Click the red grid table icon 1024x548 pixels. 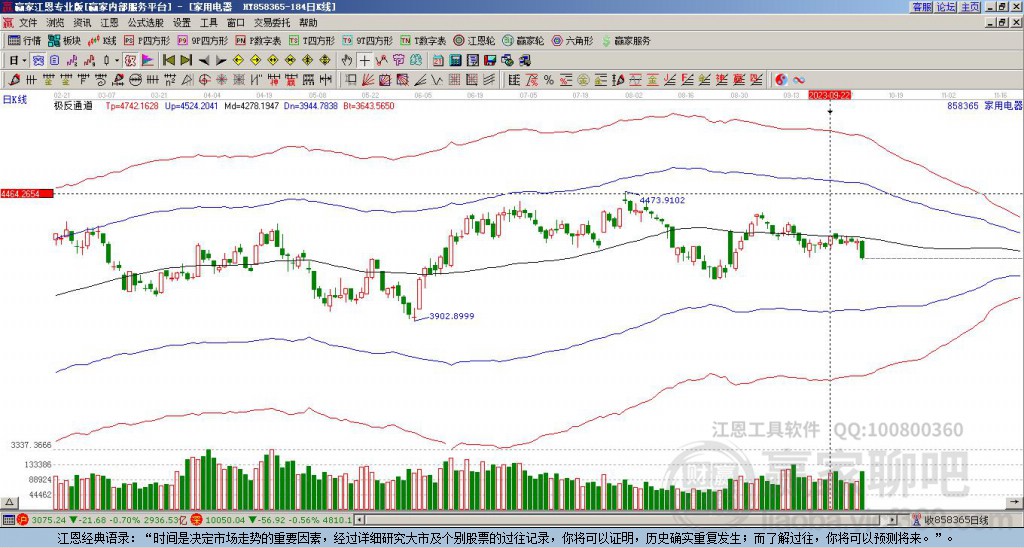point(454,80)
